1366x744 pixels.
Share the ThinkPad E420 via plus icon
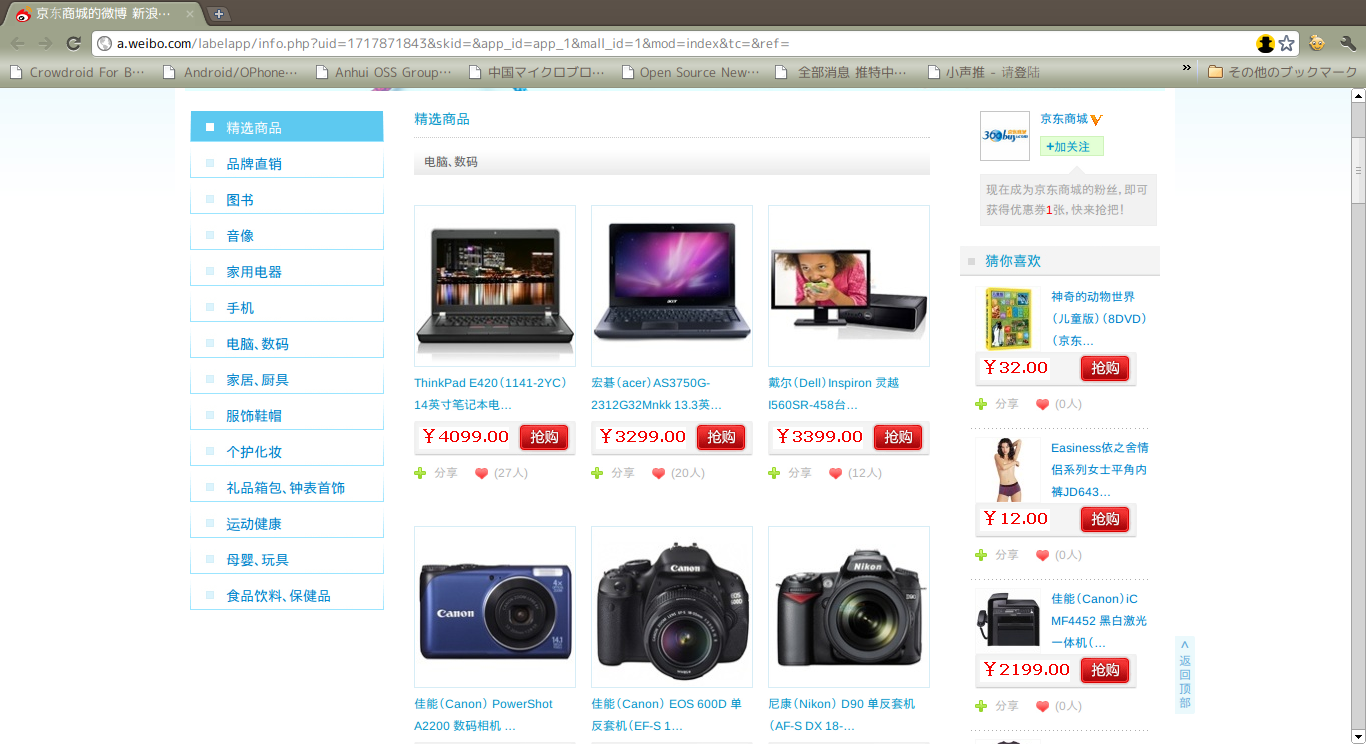click(x=420, y=473)
